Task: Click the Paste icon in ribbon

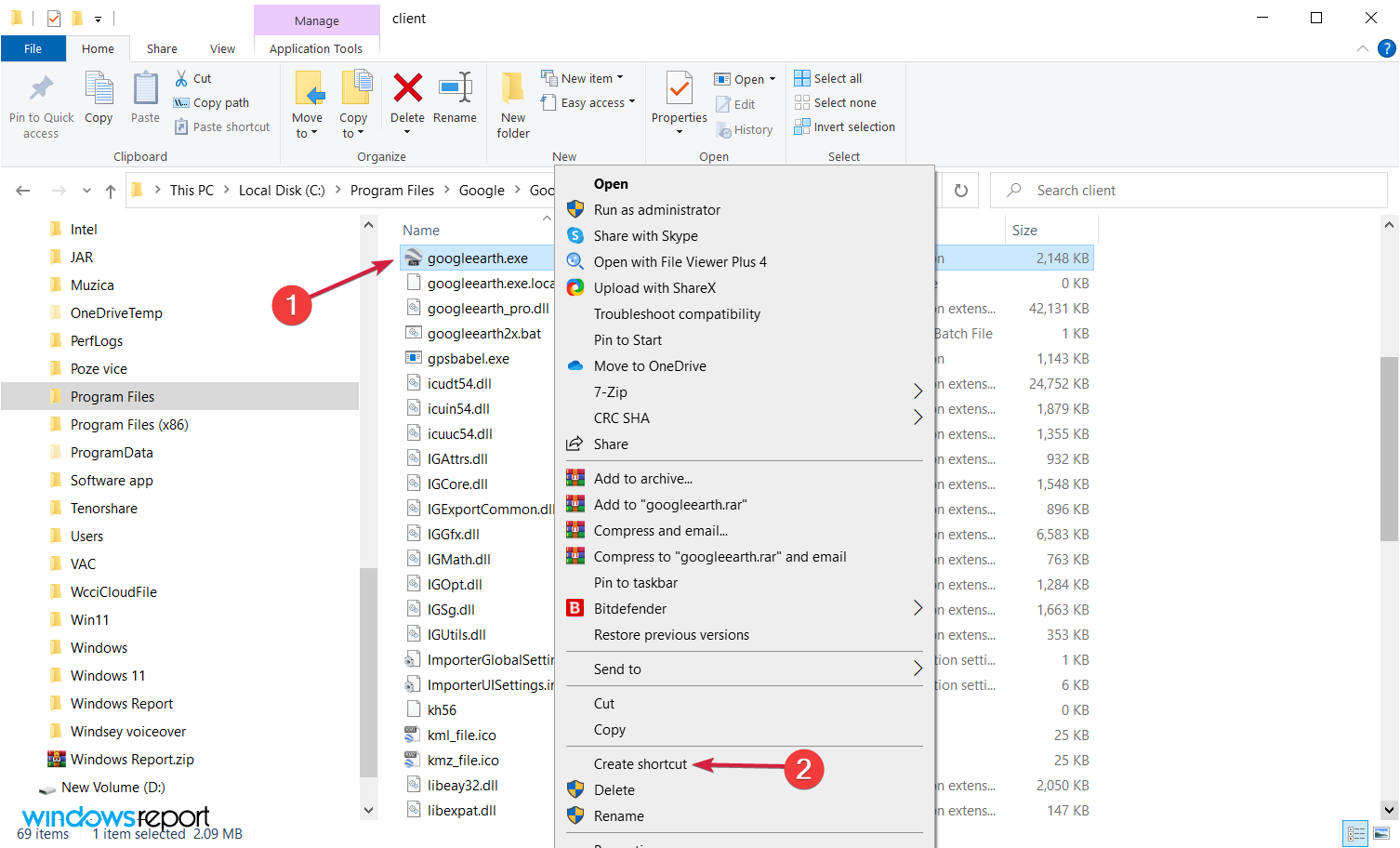Action: (145, 89)
